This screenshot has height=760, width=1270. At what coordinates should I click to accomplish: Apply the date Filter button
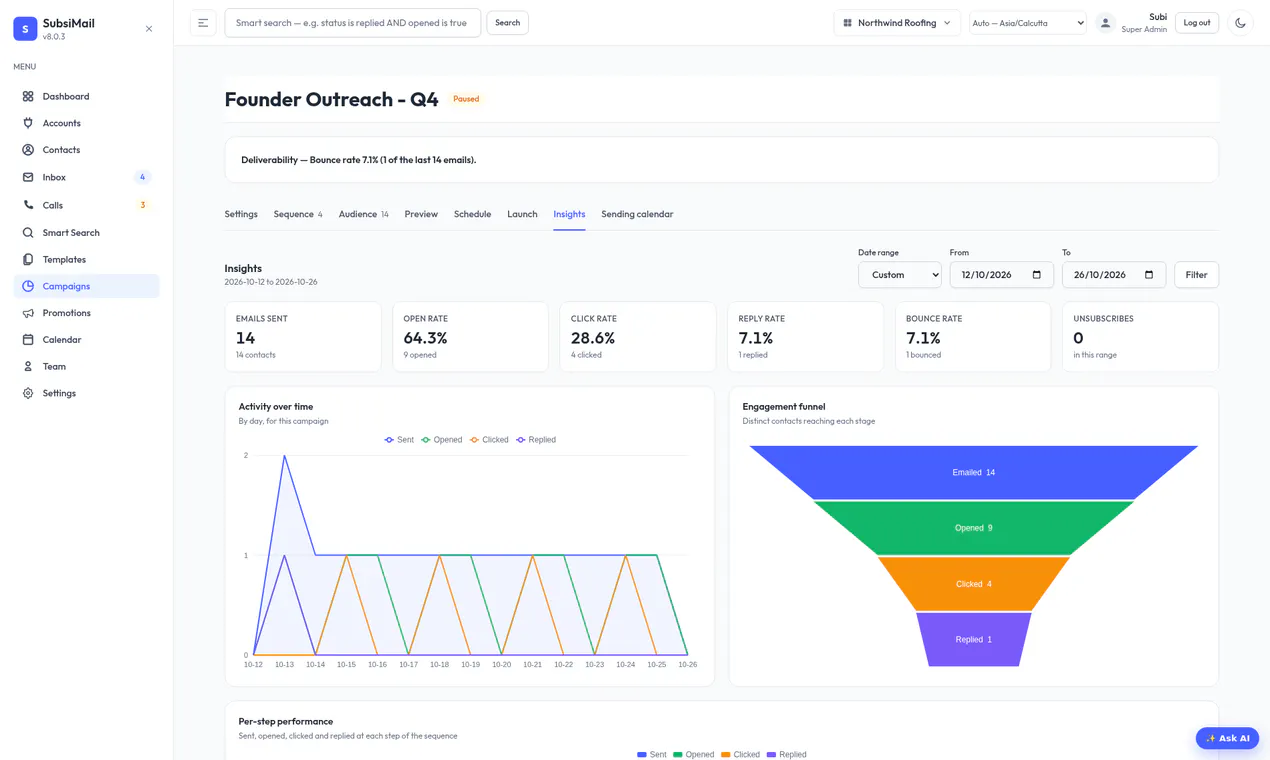click(1196, 275)
